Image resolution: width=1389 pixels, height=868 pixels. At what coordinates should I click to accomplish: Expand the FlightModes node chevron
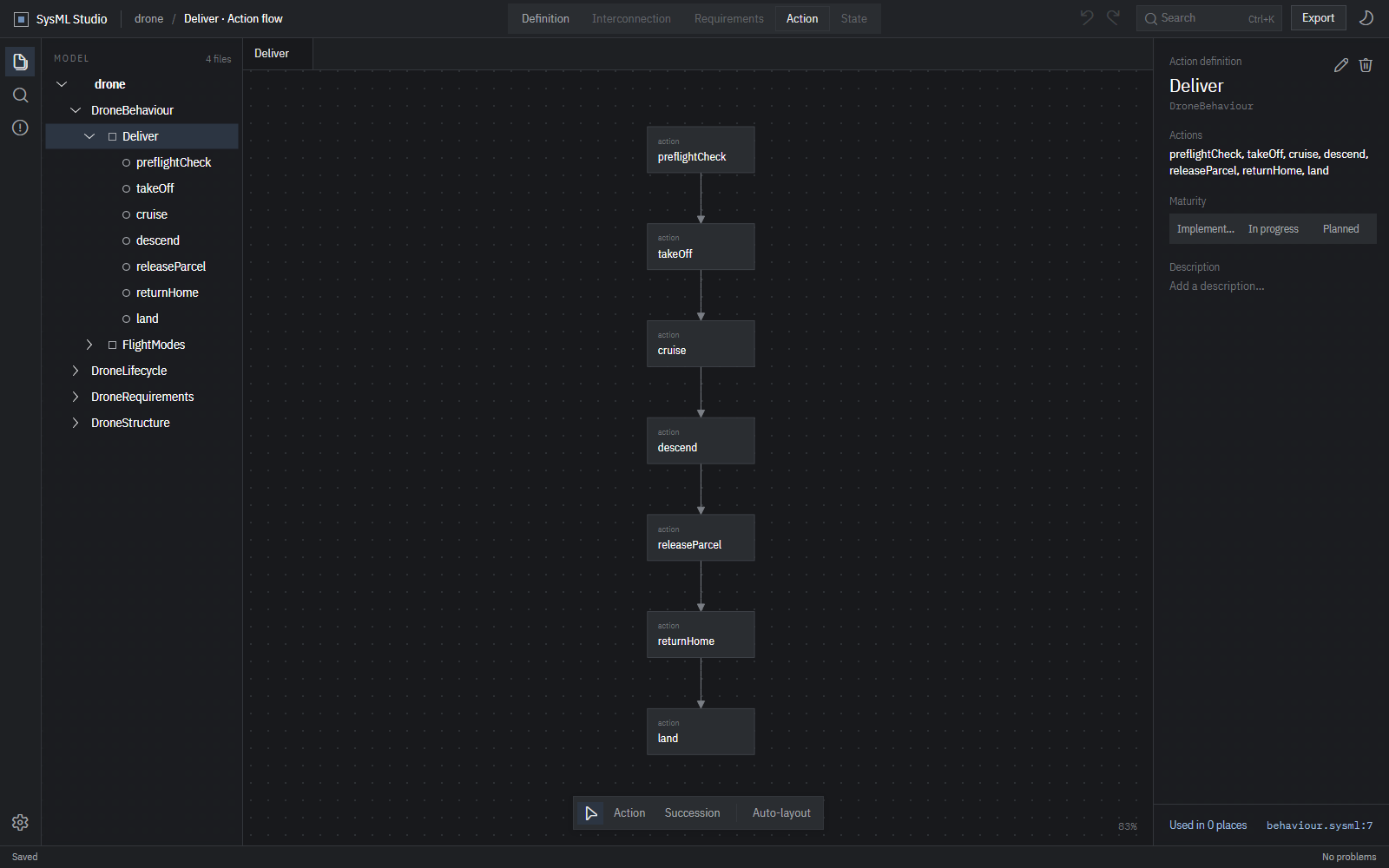pos(89,345)
